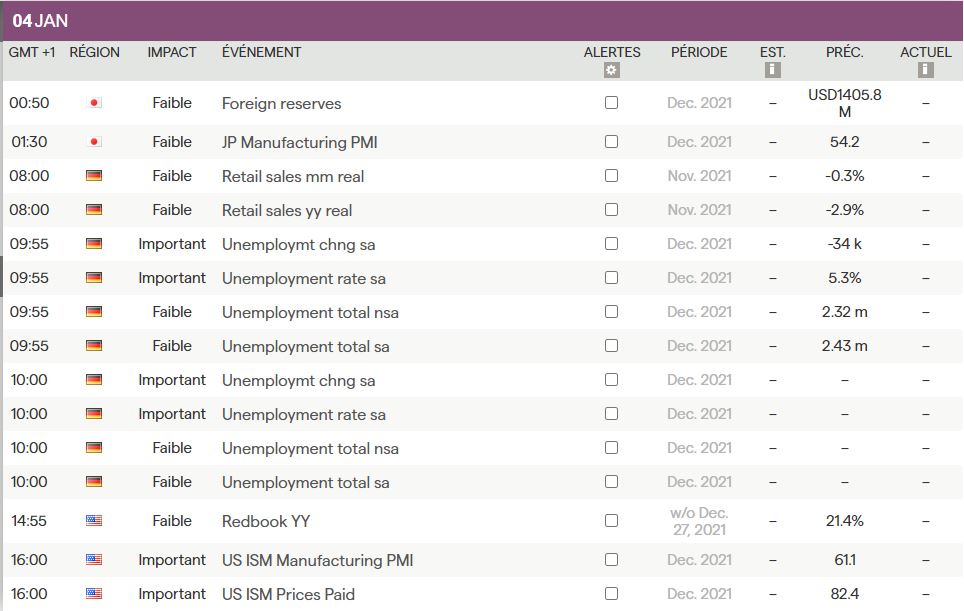Click Faible impact in Redbook YY row
The width and height of the screenshot is (964, 611).
click(172, 521)
